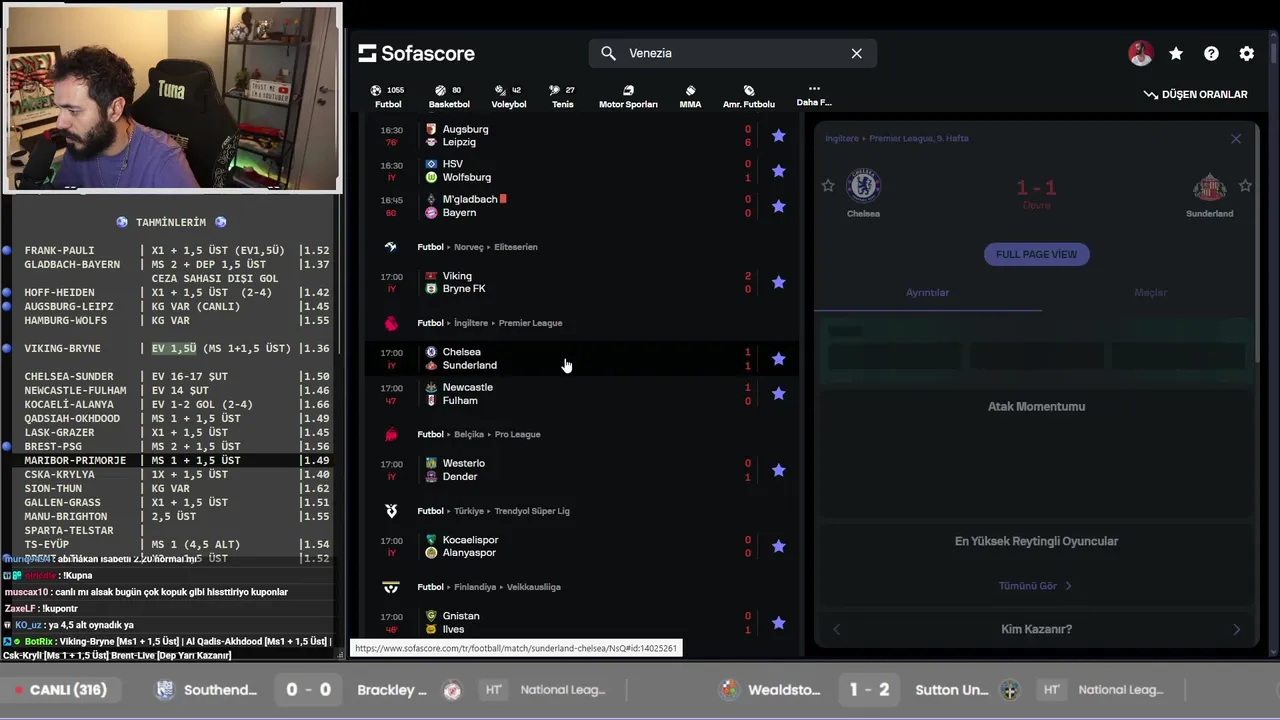
Task: Open the help question mark icon
Action: click(1211, 54)
